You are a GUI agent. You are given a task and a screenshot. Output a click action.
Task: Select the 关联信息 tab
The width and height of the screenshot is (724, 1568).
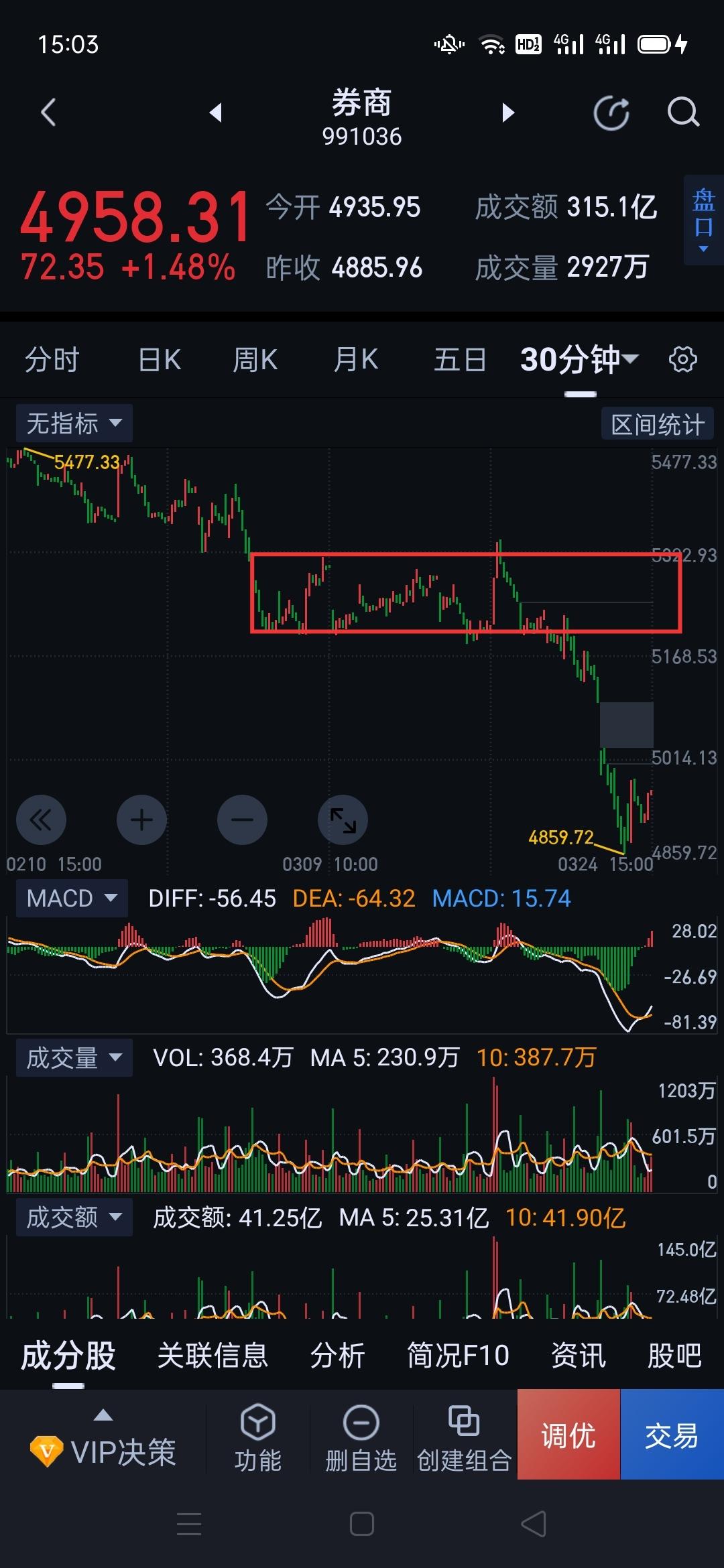pyautogui.click(x=213, y=1356)
